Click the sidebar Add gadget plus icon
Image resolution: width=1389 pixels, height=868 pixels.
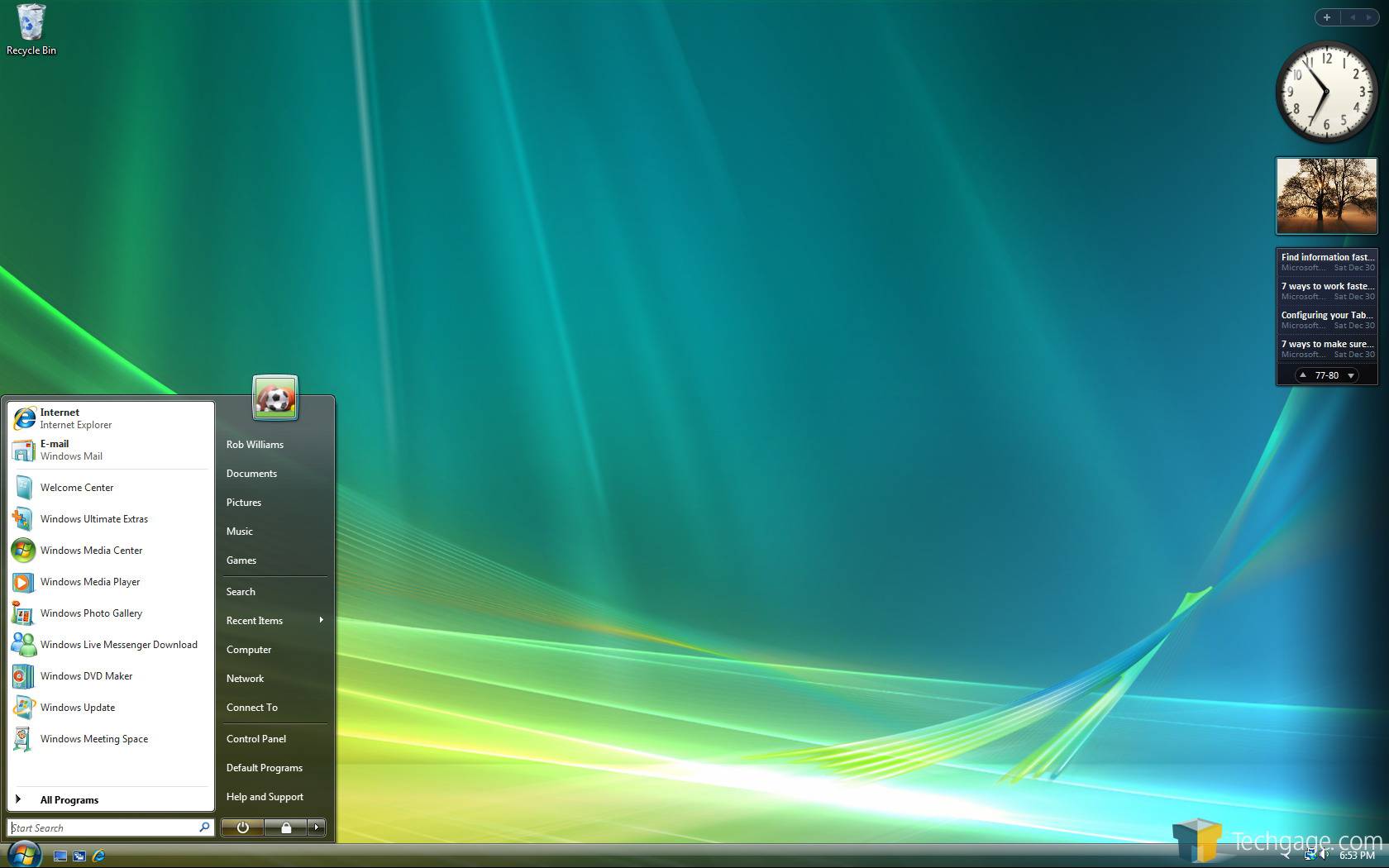1327,17
